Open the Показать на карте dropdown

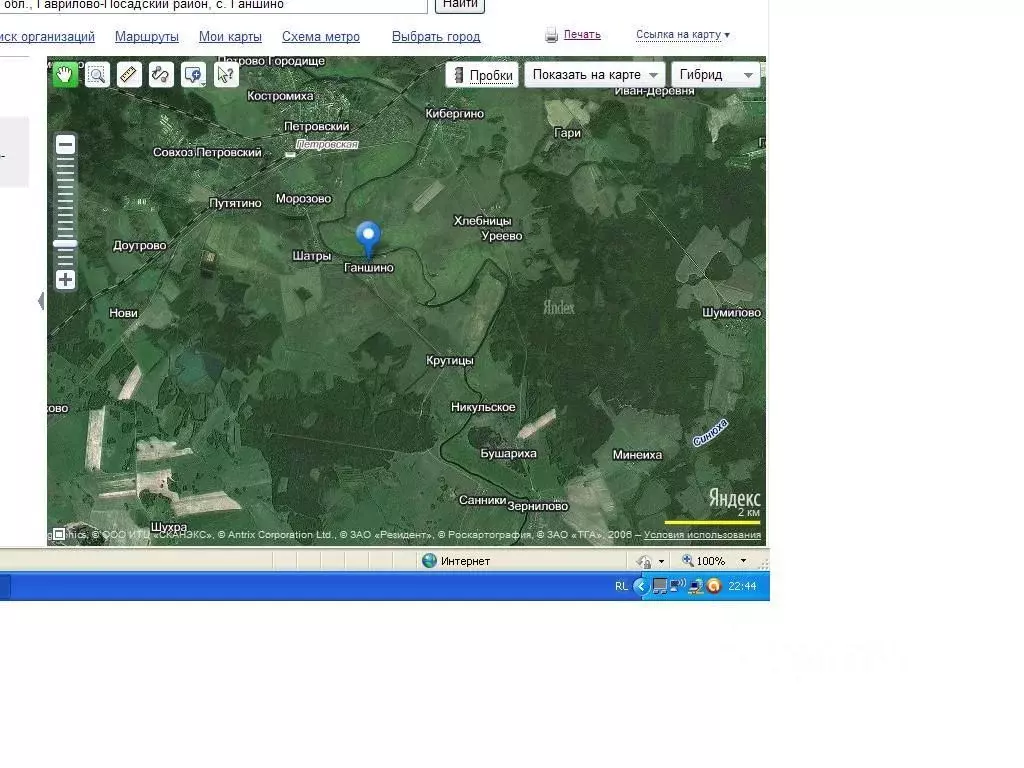coord(595,75)
